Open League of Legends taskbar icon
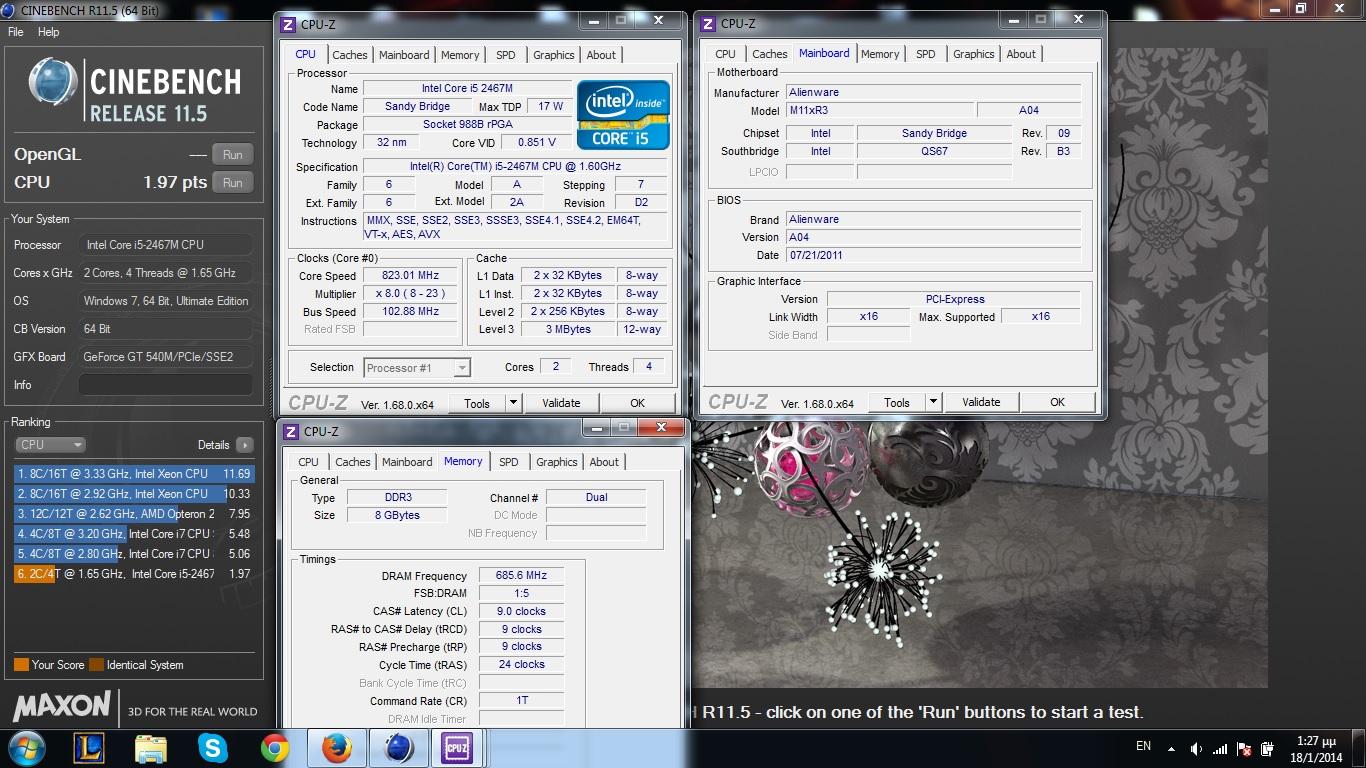 [90, 748]
